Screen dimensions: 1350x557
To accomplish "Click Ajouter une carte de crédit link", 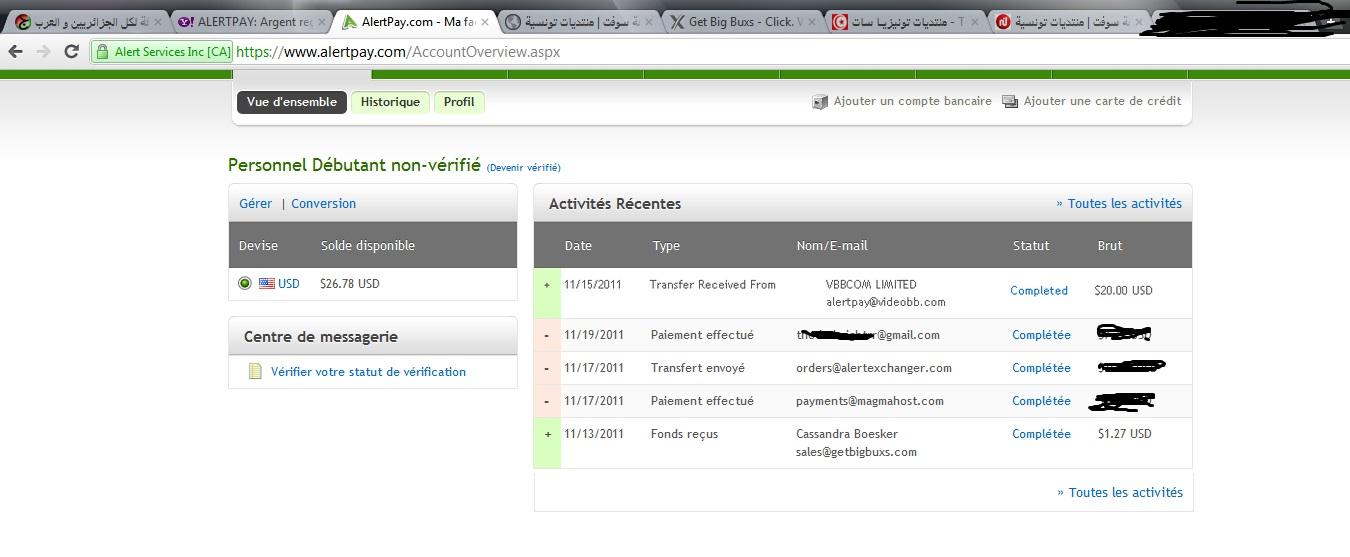I will click(1102, 101).
